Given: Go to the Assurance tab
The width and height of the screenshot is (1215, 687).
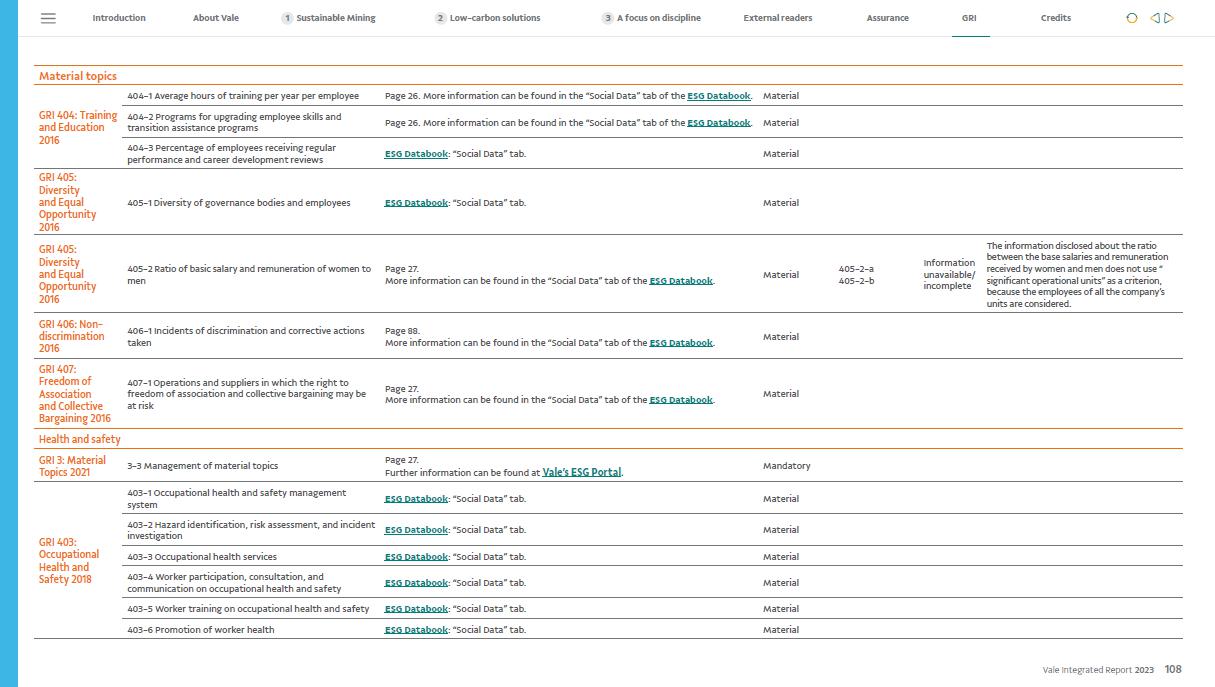Looking at the screenshot, I should 887,18.
